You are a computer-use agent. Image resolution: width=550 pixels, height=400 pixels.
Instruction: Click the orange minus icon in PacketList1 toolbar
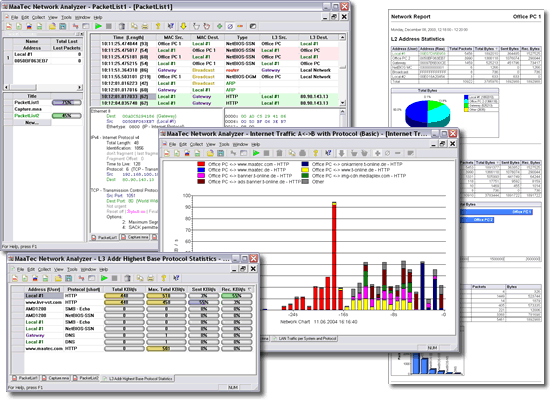point(240,26)
